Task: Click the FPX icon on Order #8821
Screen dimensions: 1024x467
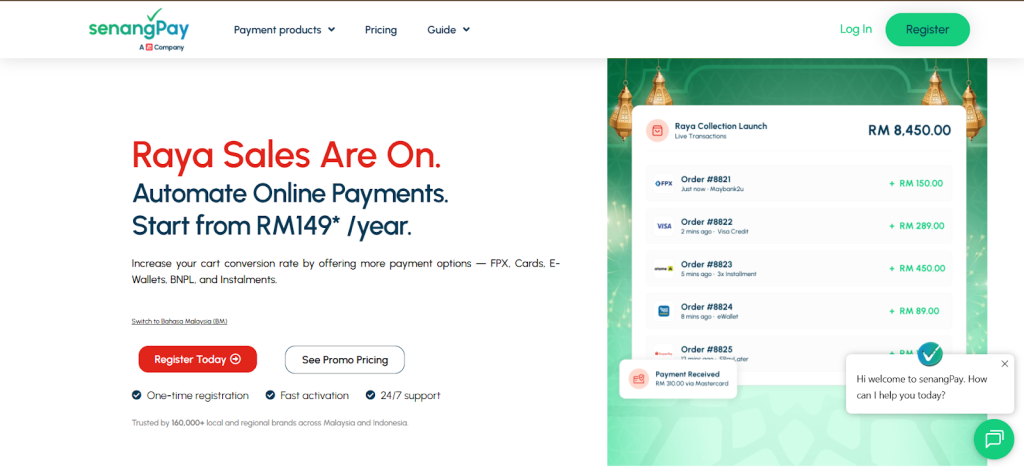Action: [663, 184]
